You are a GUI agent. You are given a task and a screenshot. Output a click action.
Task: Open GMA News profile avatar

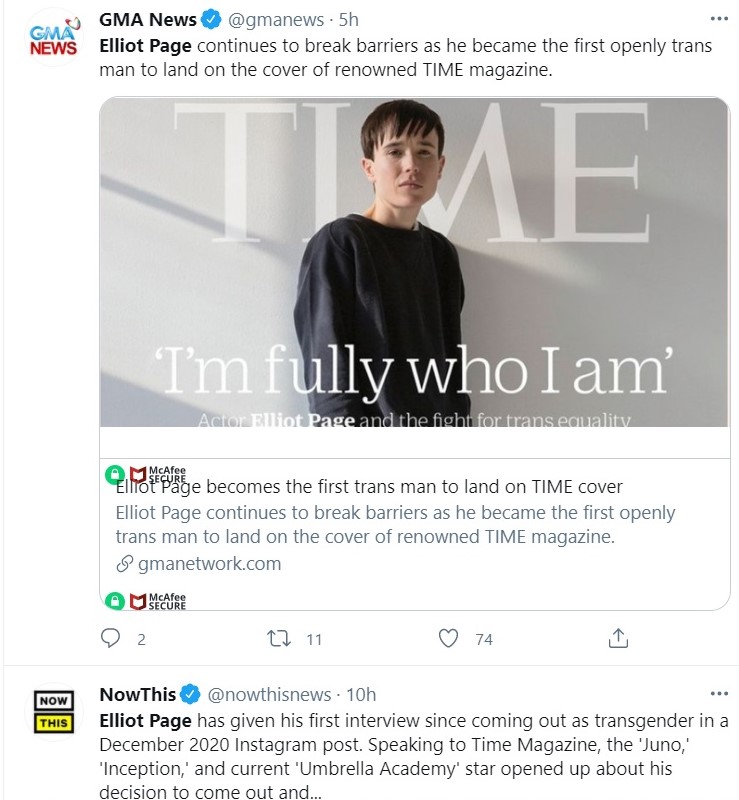click(54, 37)
